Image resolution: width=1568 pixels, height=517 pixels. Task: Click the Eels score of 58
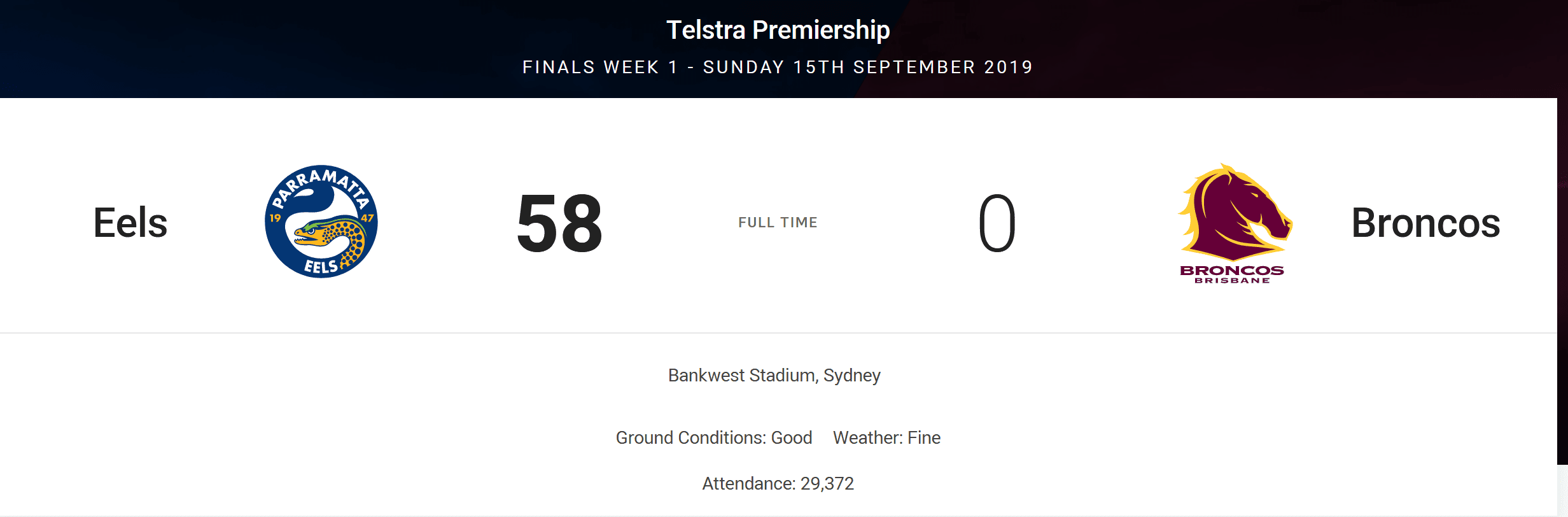[559, 223]
